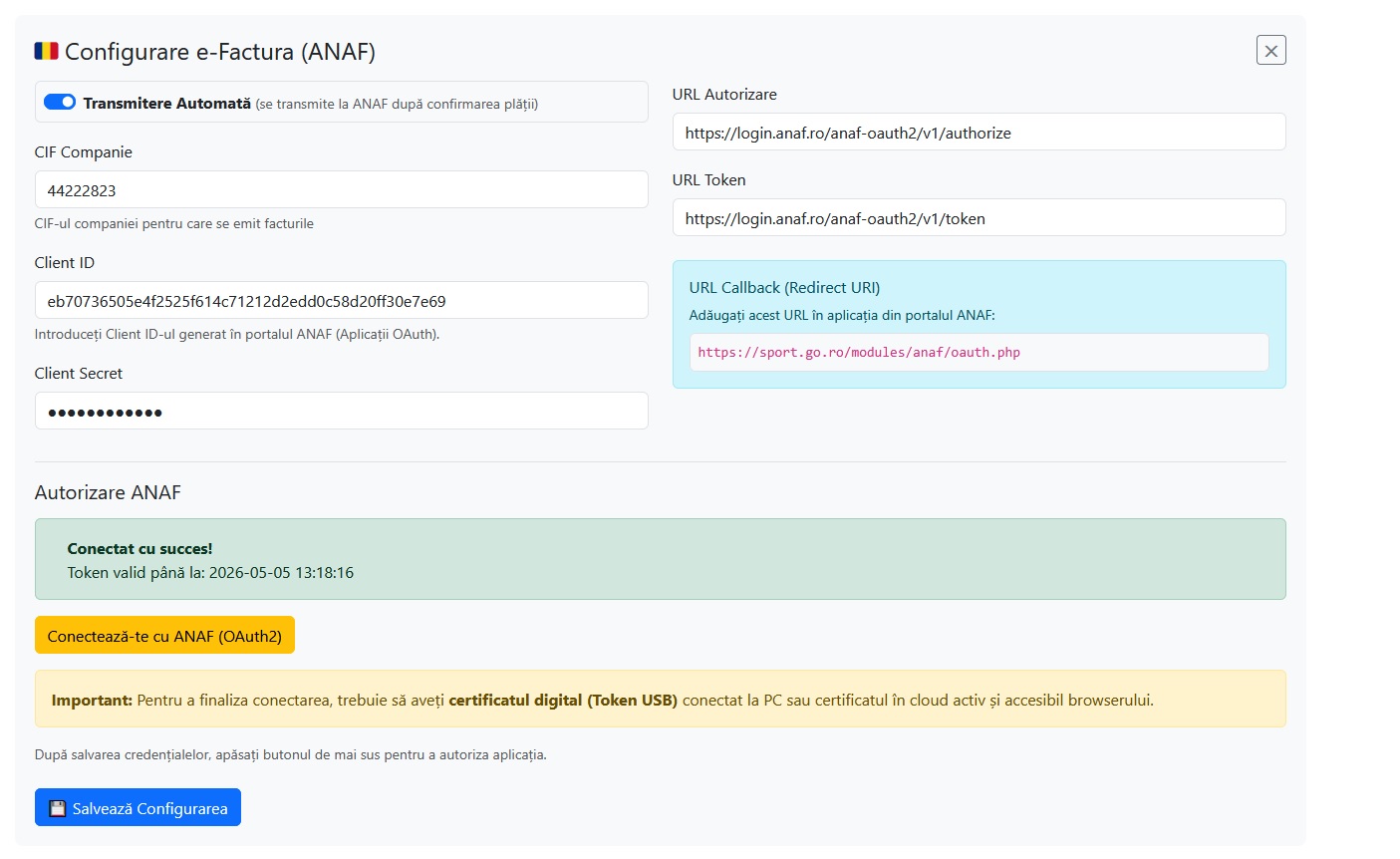
Task: Click the Conectat cu succes message banner
Action: pos(660,558)
